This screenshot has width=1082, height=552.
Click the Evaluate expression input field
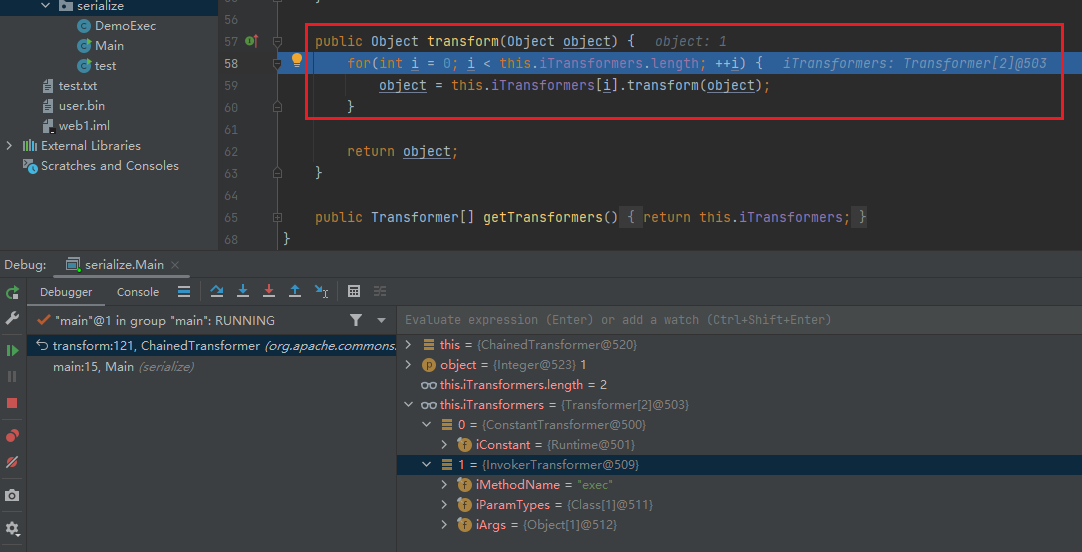pos(739,320)
